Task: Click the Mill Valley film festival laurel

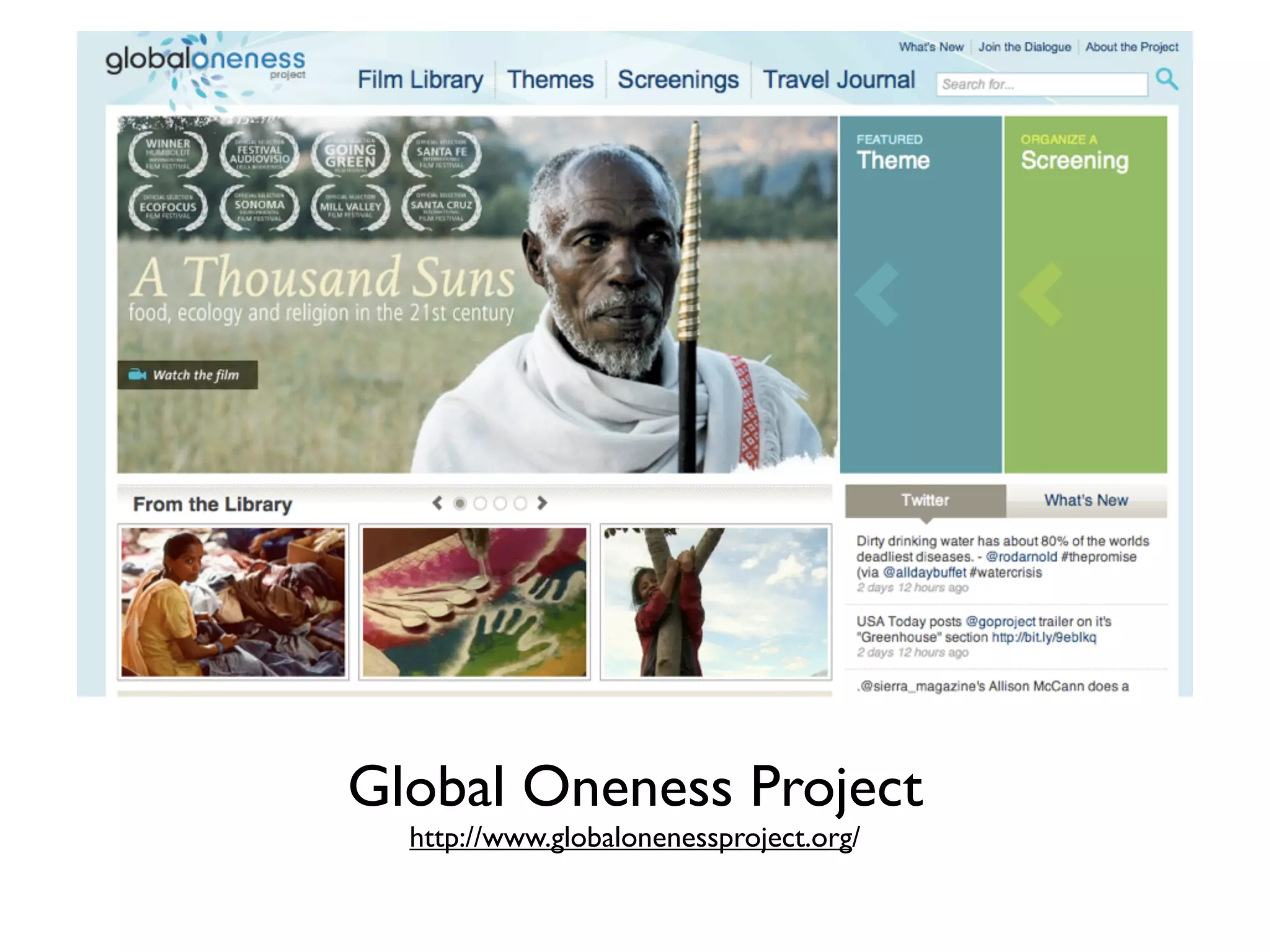Action: (x=350, y=207)
